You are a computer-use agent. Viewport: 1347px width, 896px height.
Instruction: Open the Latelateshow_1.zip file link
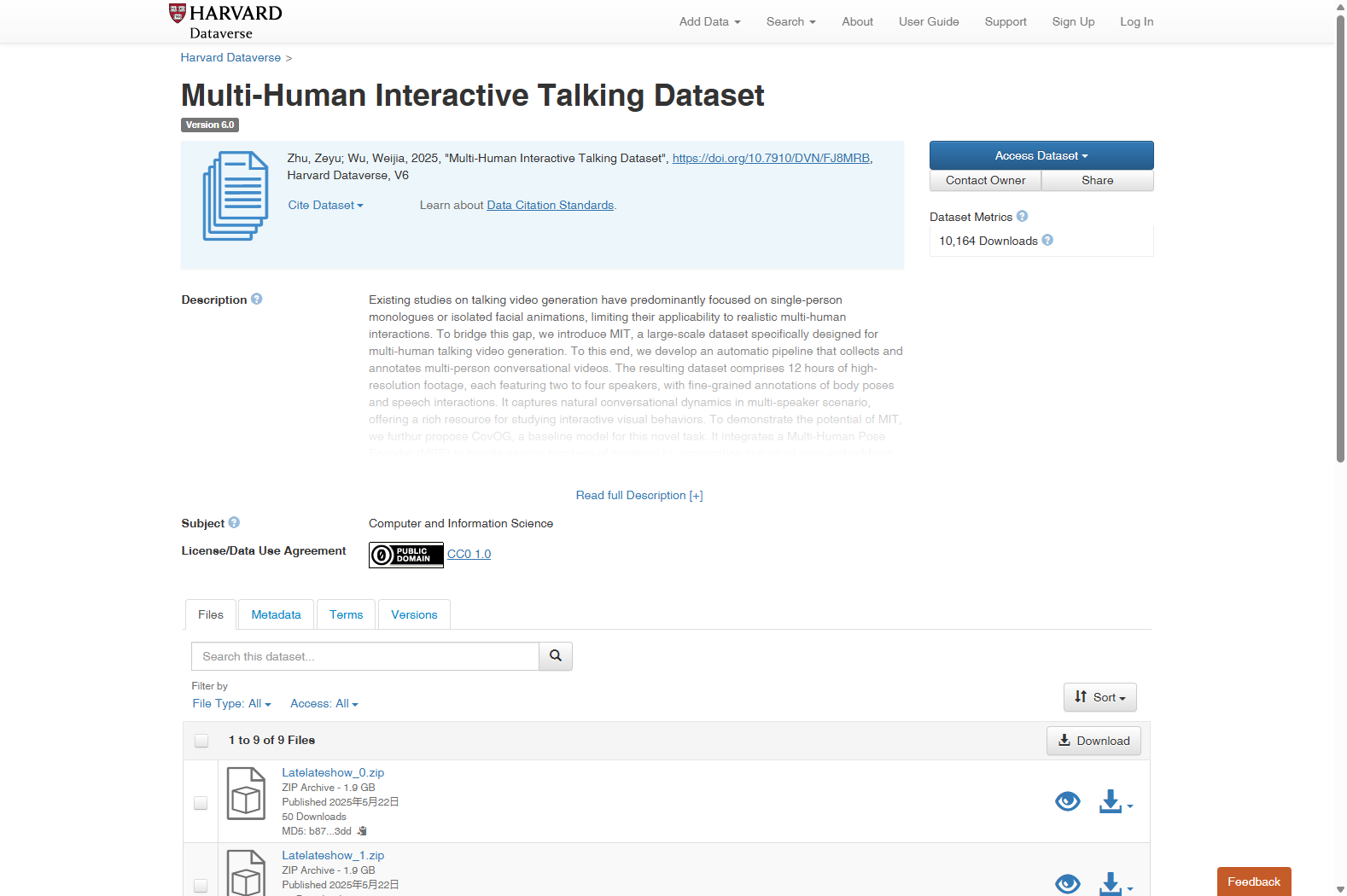point(333,856)
